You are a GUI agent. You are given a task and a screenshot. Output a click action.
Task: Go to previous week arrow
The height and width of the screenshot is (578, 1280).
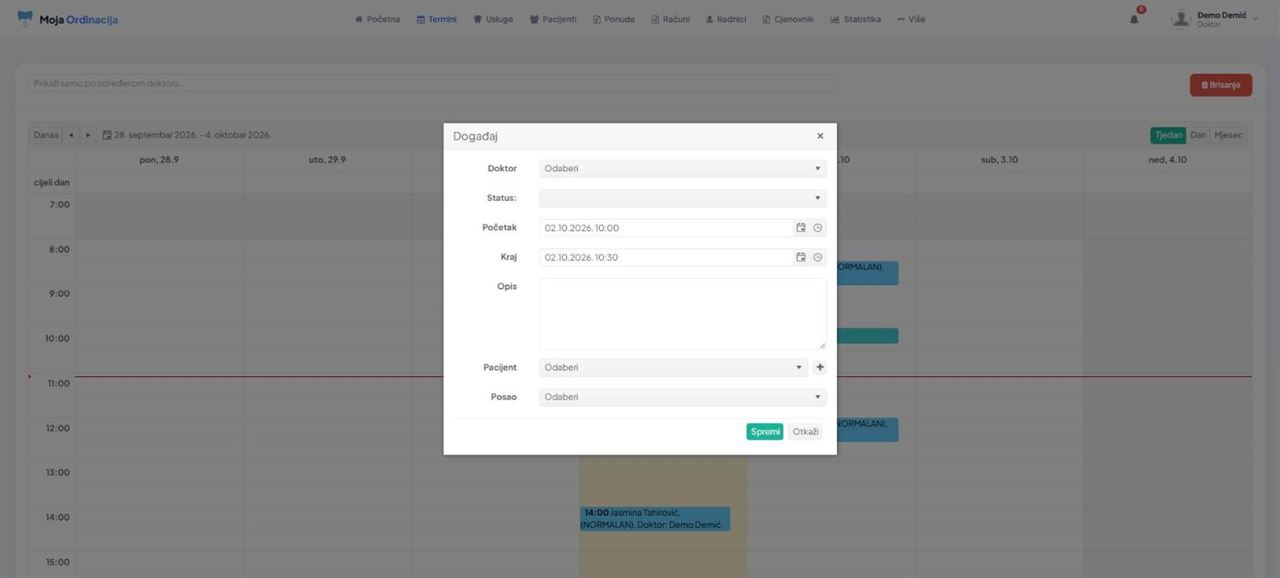pos(72,135)
